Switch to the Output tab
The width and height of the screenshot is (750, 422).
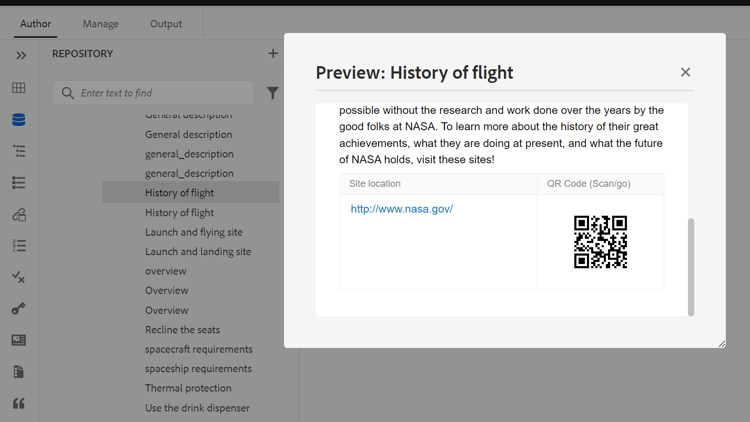(166, 23)
